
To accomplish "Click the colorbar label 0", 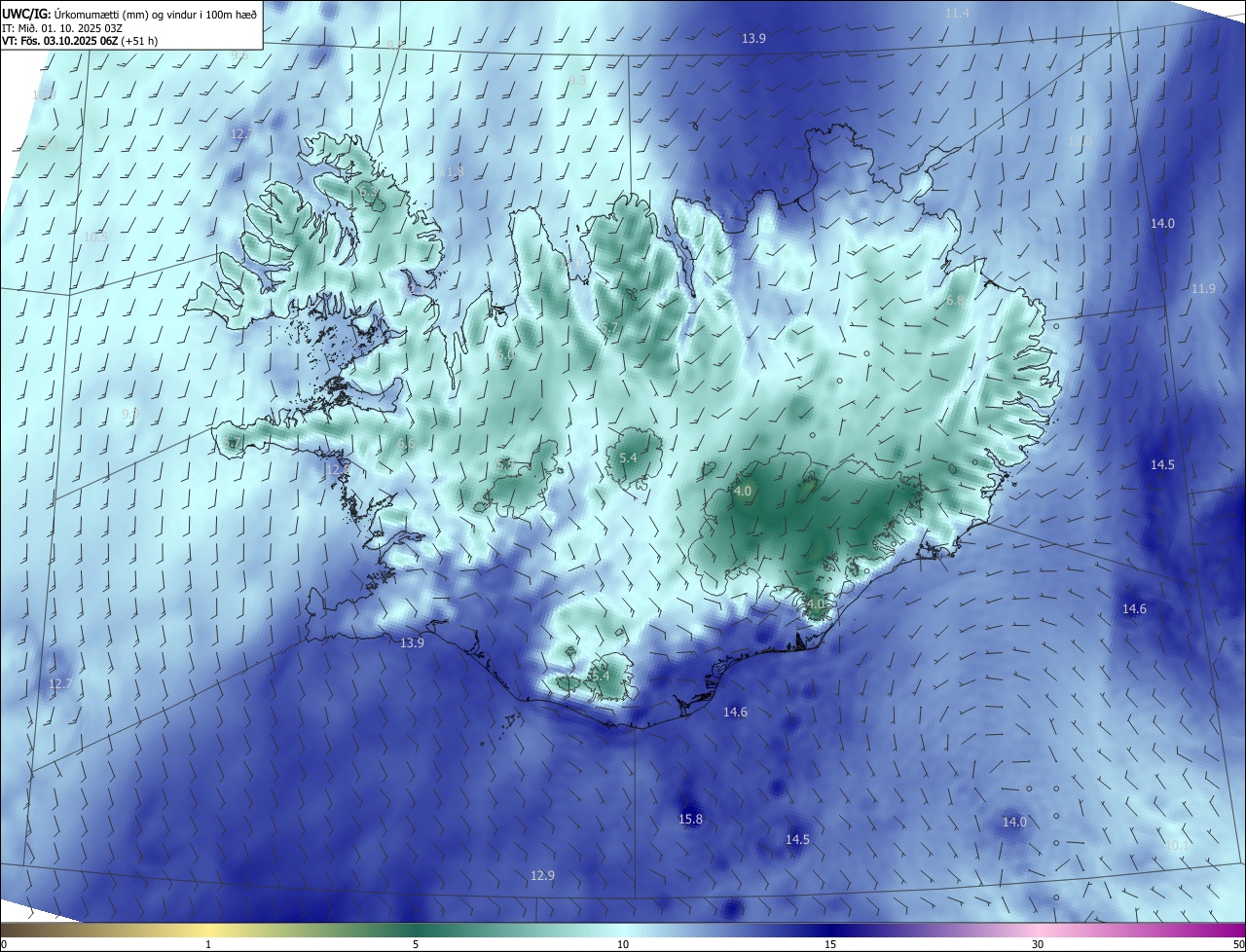I will point(3,944).
